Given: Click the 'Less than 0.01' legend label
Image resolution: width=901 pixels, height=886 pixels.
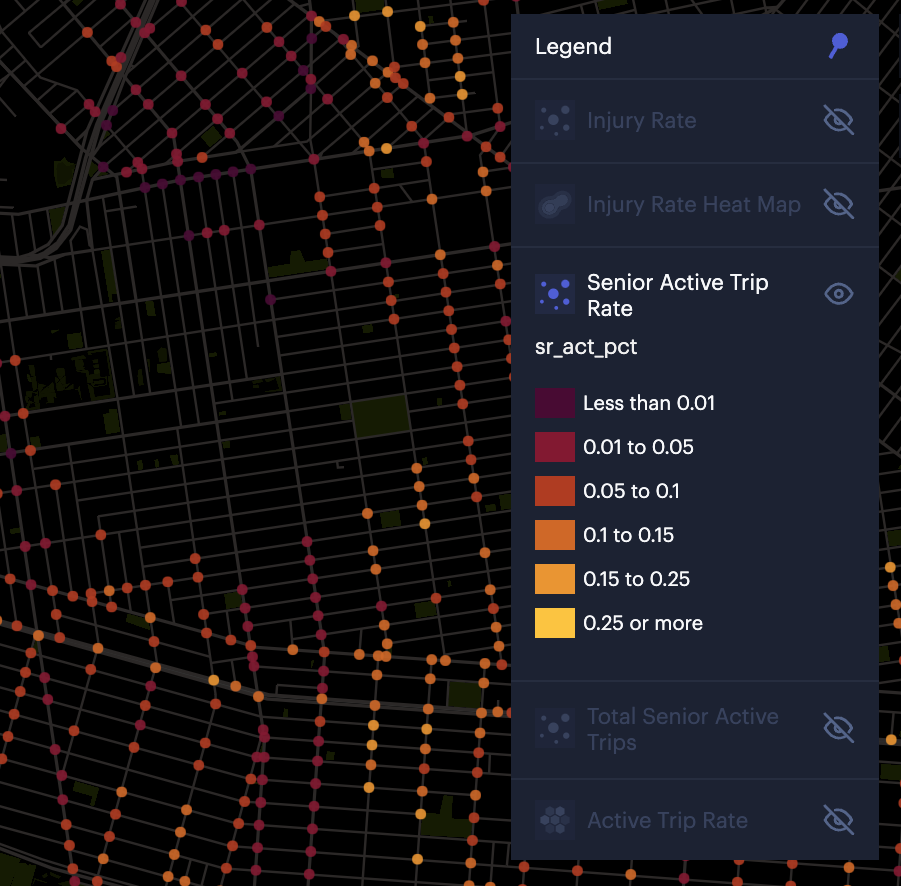Looking at the screenshot, I should 649,403.
